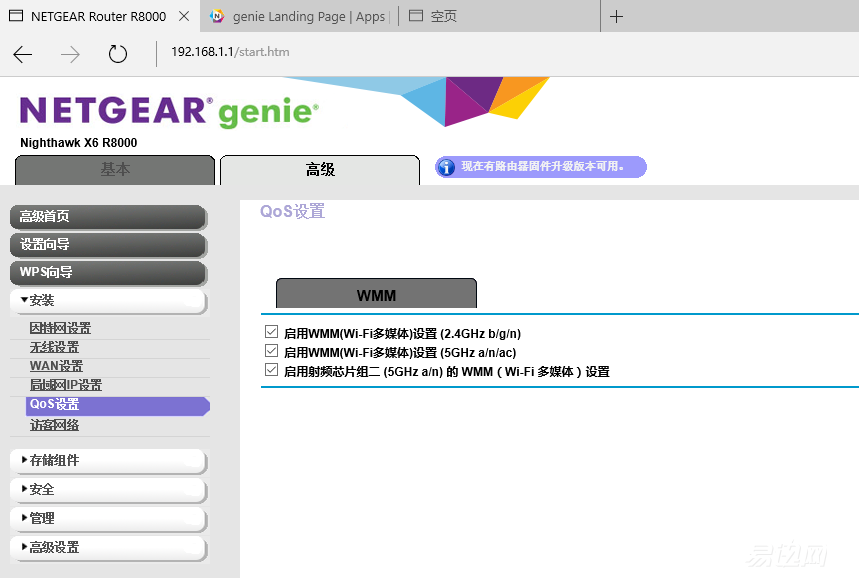Screen dimensions: 859x578
Task: Open WPS向导 wizard
Action: pos(108,273)
